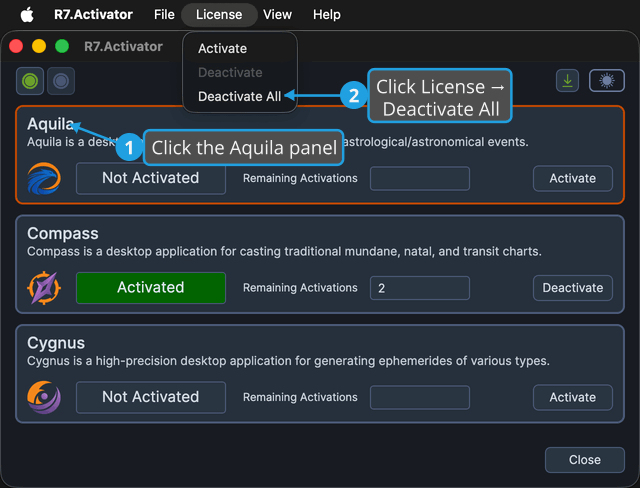Open the View menu
This screenshot has width=640, height=488.
pos(277,15)
